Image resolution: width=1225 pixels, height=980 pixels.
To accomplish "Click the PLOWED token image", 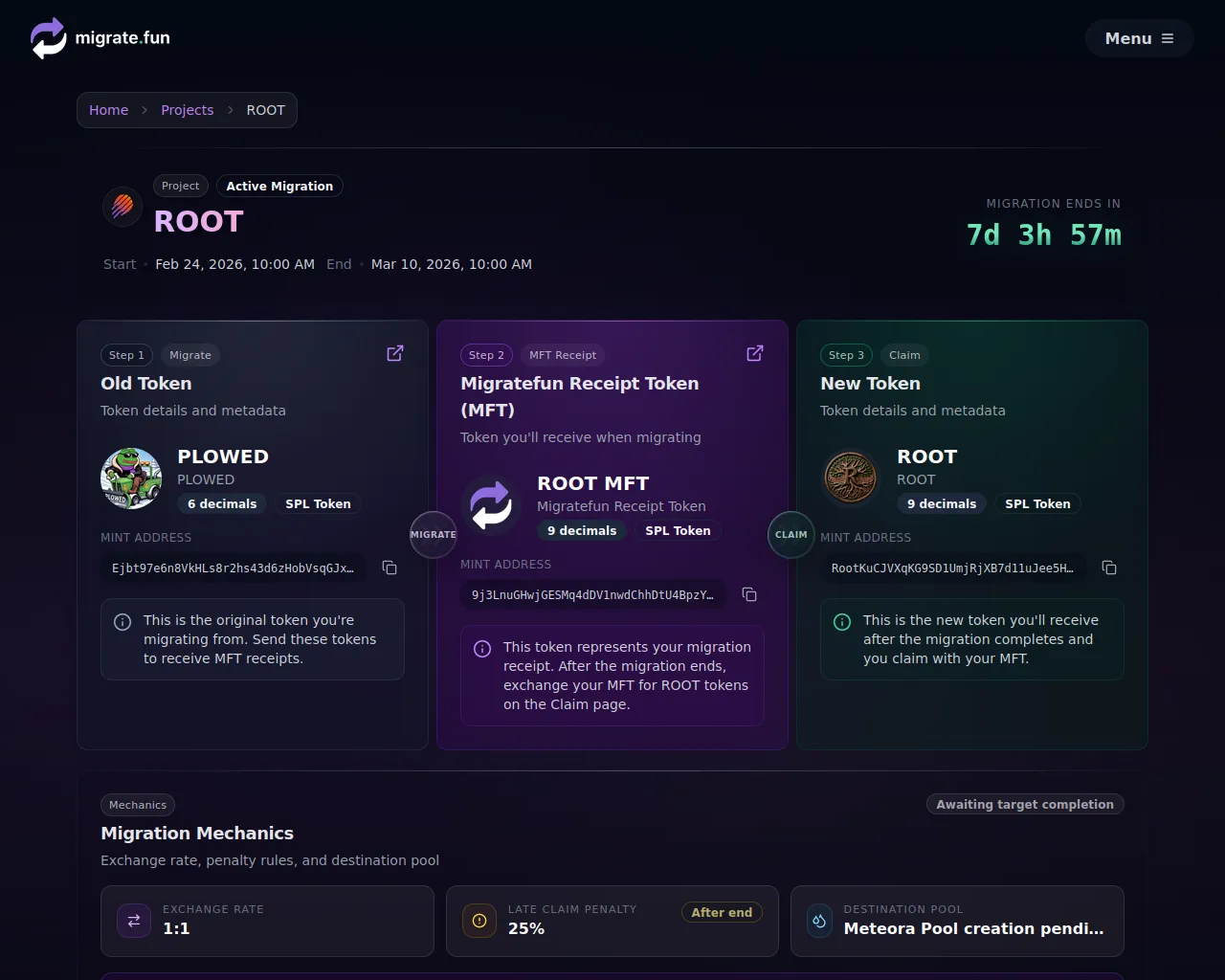I will [131, 479].
